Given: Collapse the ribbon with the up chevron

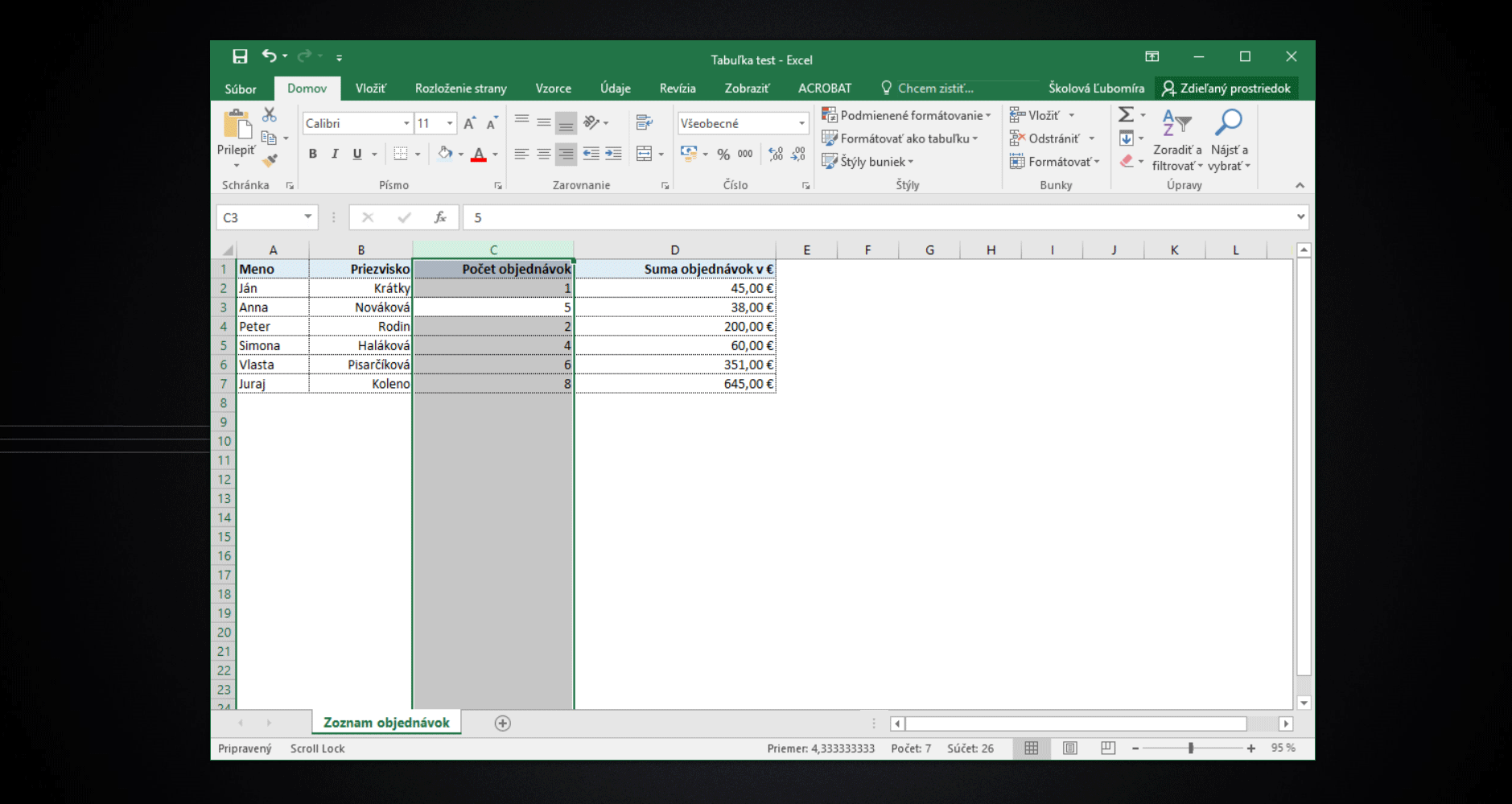Looking at the screenshot, I should pyautogui.click(x=1300, y=186).
